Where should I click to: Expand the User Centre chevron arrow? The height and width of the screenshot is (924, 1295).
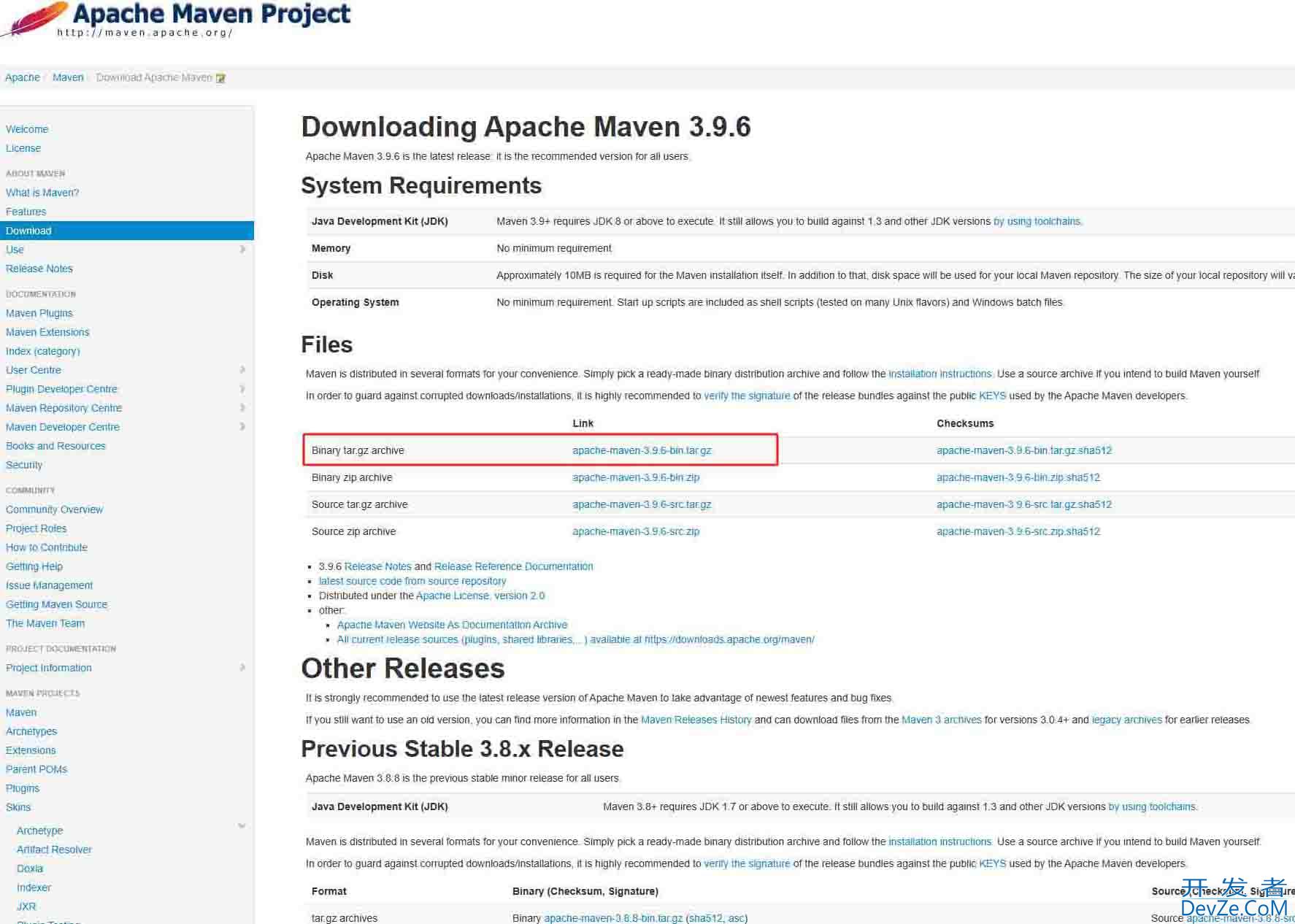click(242, 370)
